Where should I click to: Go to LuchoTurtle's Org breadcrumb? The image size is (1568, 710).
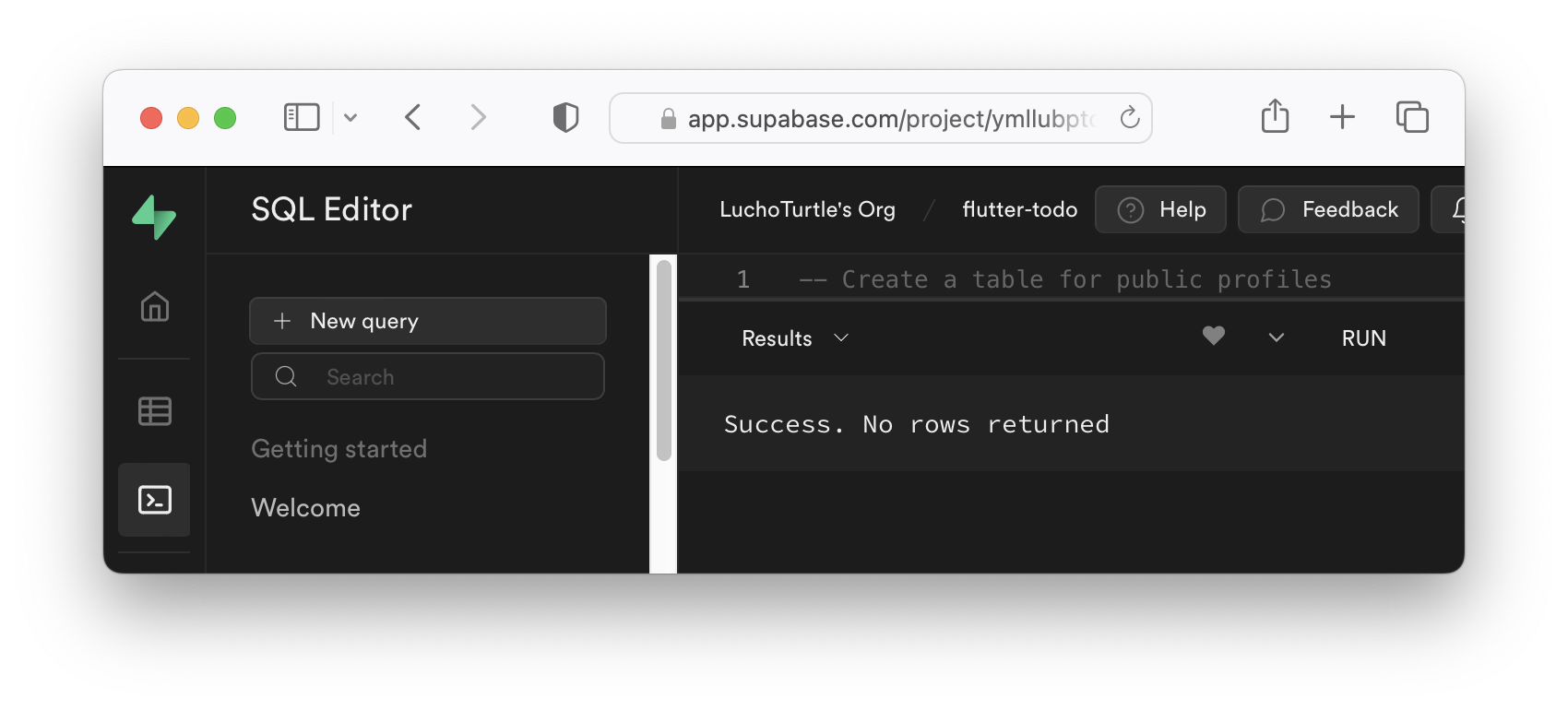(807, 209)
